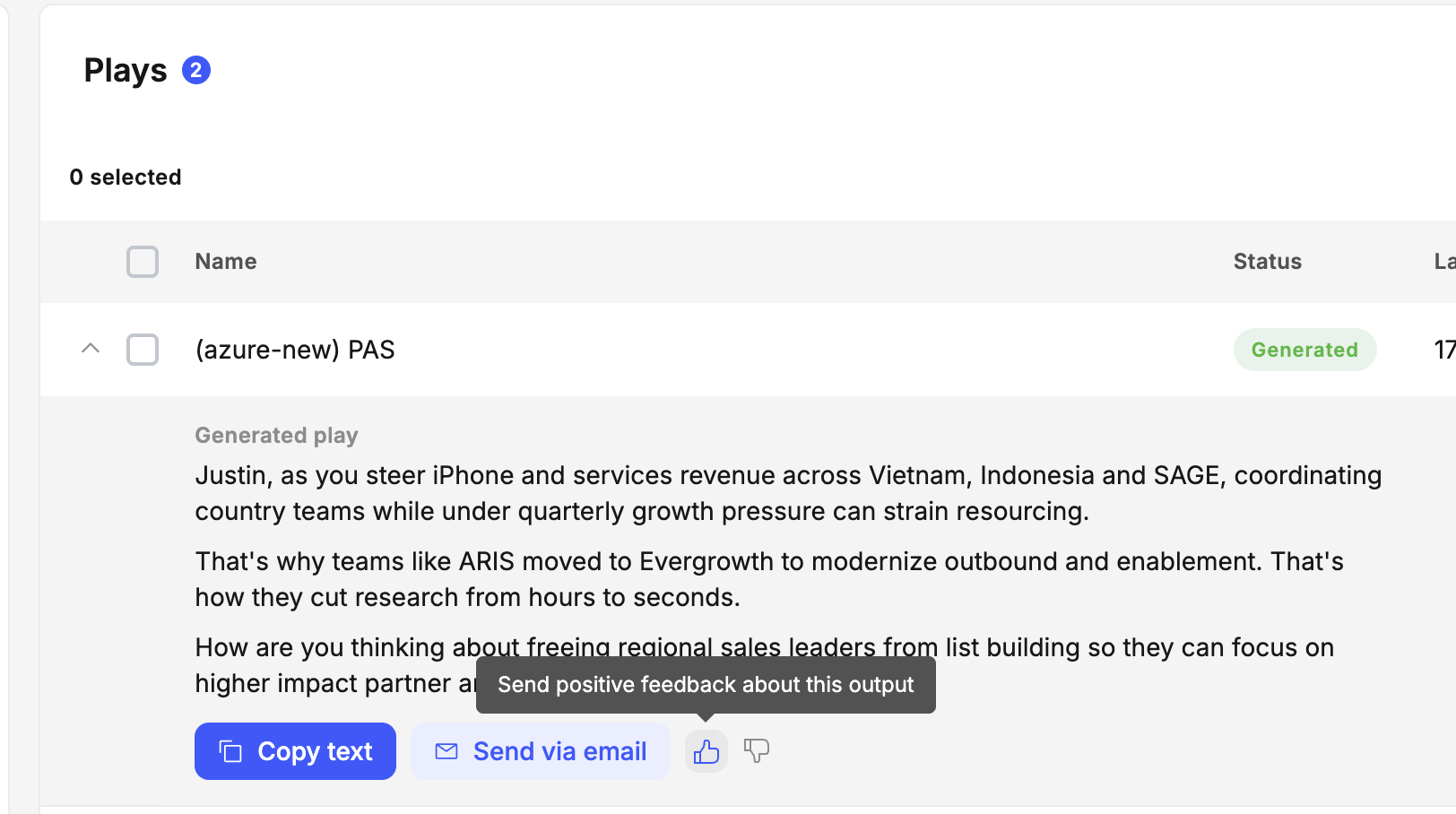Click the positive feedback tooltip
The image size is (1456, 814).
(x=706, y=685)
